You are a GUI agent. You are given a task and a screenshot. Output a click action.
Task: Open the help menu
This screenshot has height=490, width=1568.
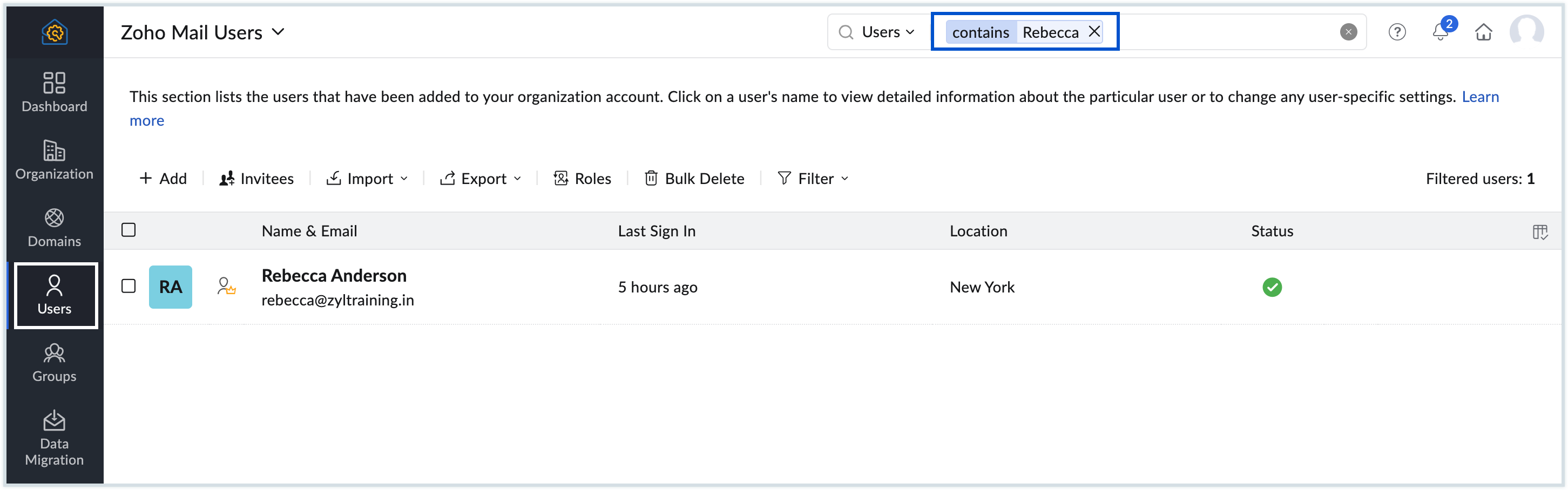[x=1397, y=32]
